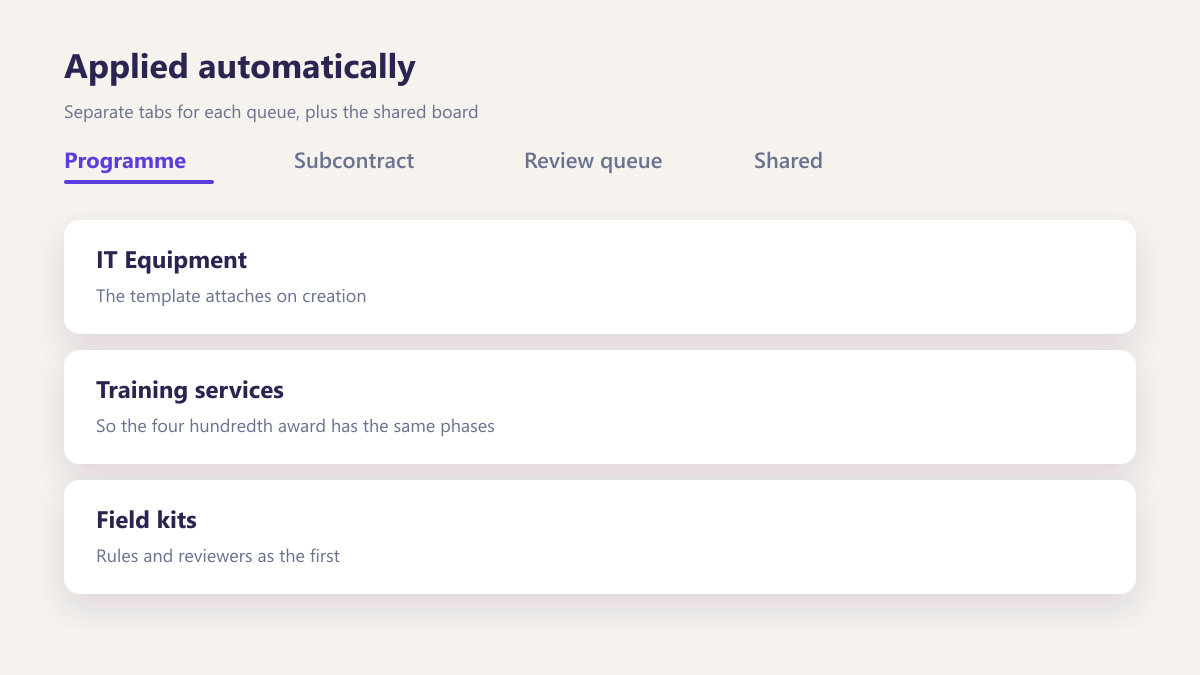Click the Training services title text
This screenshot has height=675, width=1200.
(x=190, y=390)
